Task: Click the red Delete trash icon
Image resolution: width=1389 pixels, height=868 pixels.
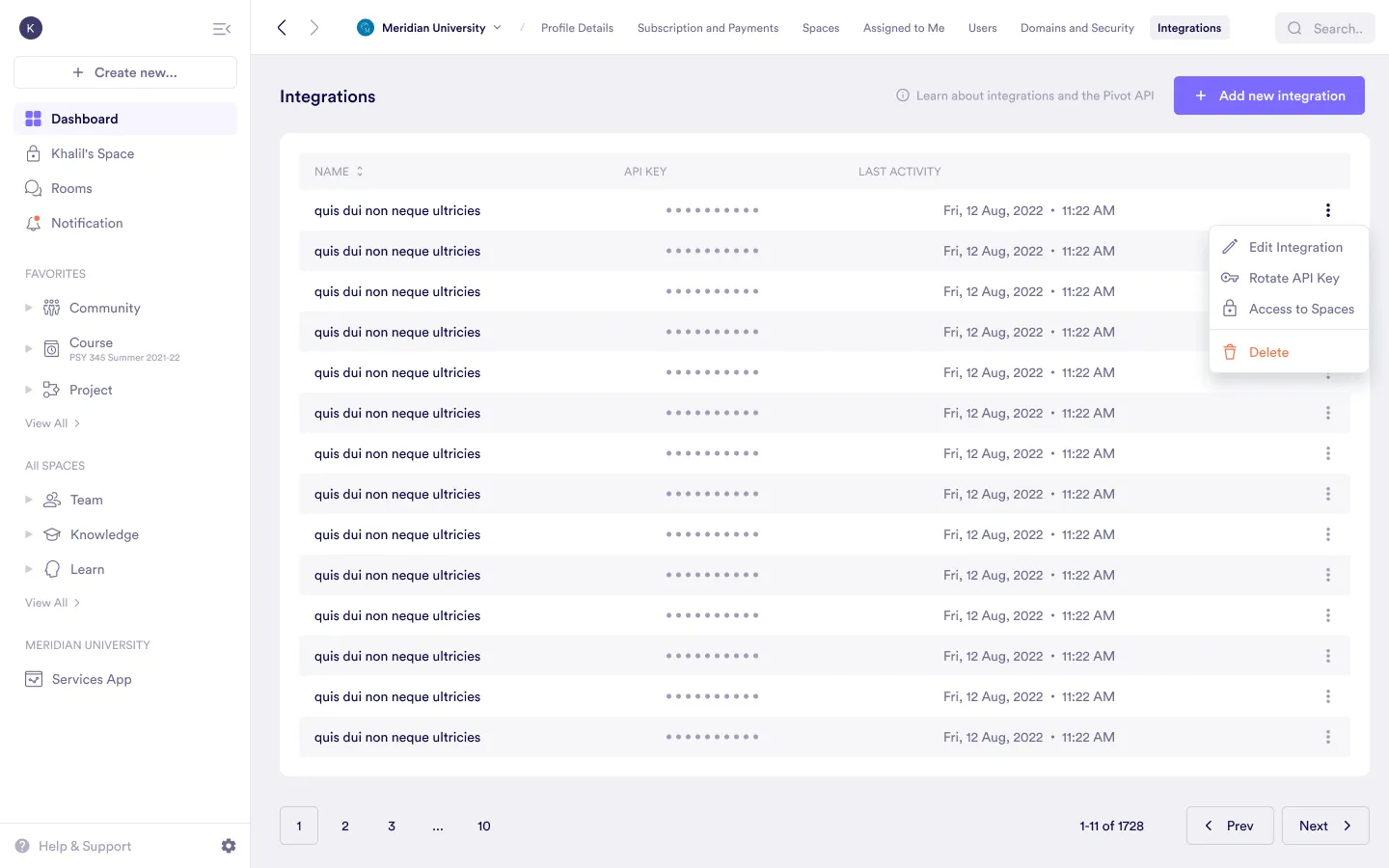Action: click(1230, 351)
